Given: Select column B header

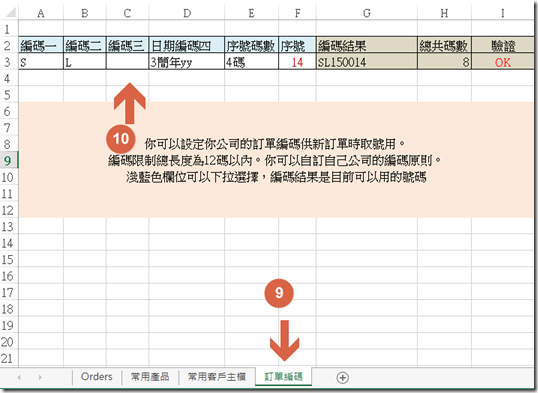Looking at the screenshot, I should [x=85, y=13].
